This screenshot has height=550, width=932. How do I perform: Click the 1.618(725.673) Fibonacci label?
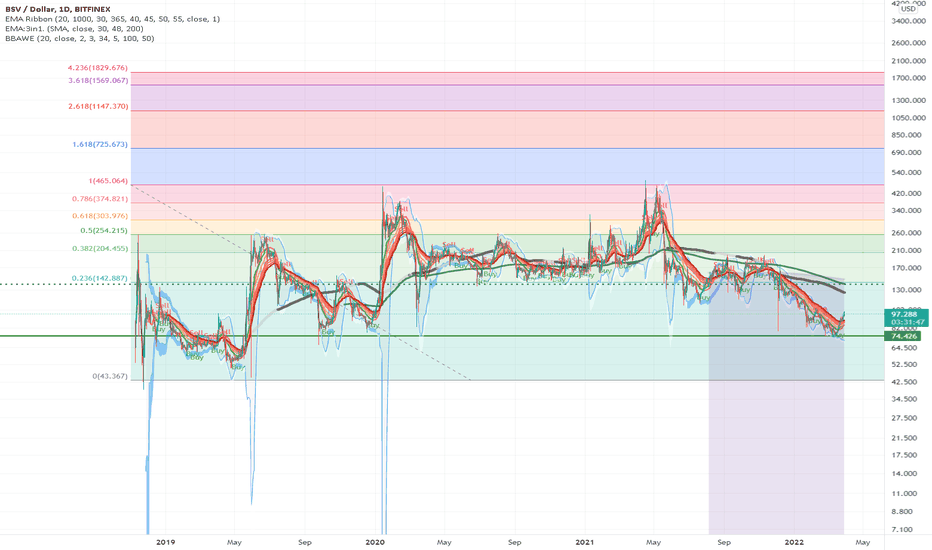[100, 144]
